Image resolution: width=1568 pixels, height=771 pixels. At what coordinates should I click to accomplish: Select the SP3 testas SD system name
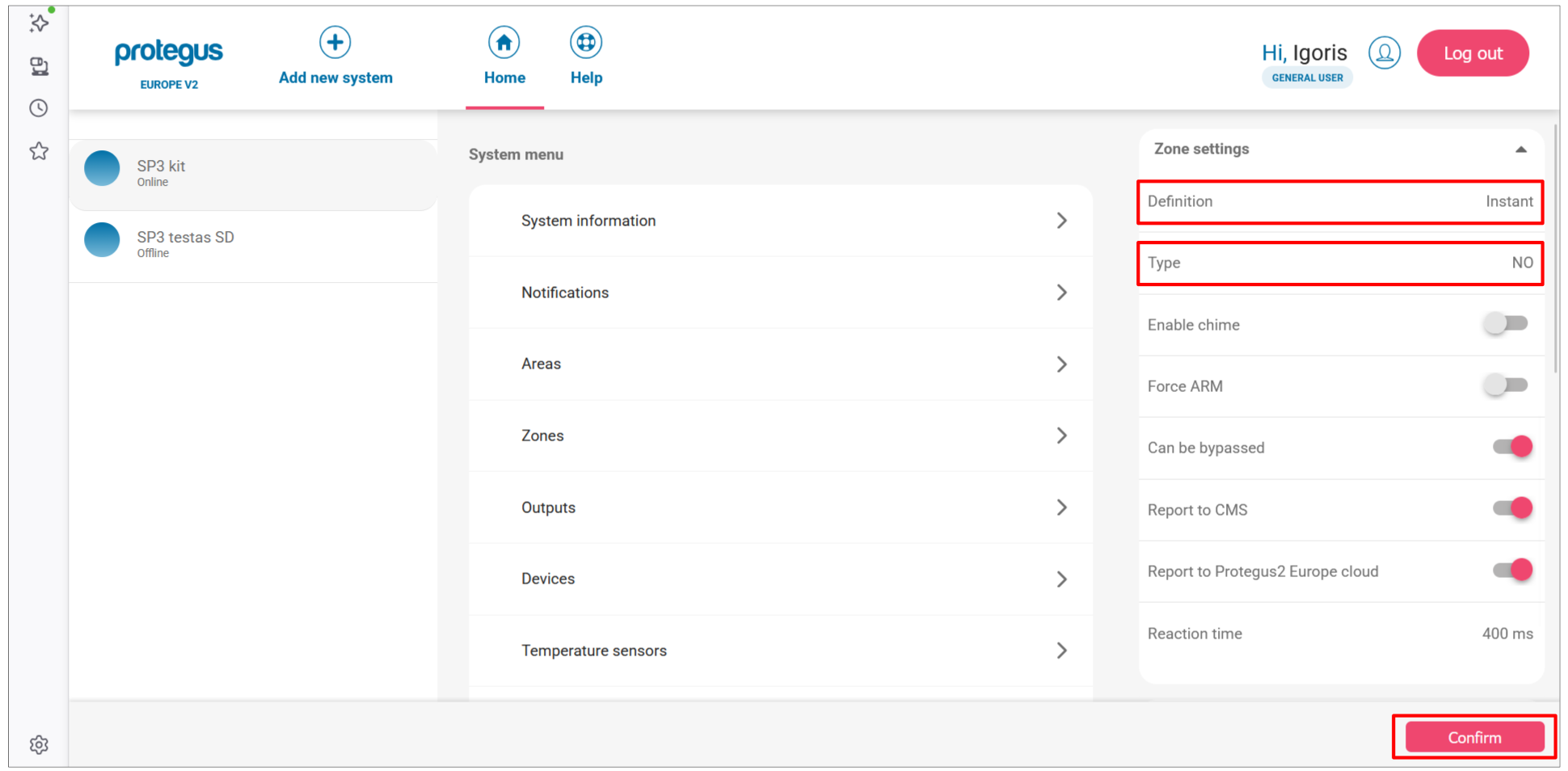[185, 237]
